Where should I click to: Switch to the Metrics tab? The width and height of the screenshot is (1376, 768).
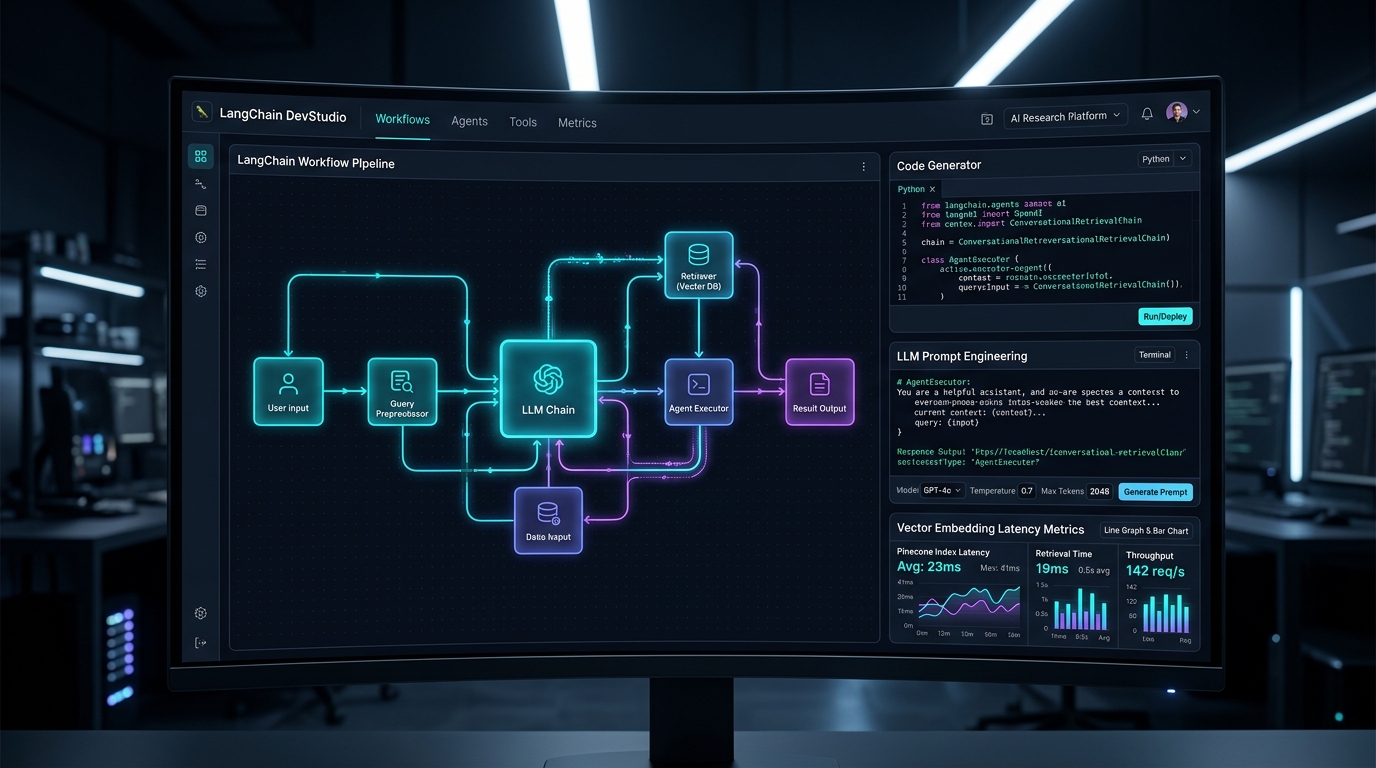pos(577,123)
